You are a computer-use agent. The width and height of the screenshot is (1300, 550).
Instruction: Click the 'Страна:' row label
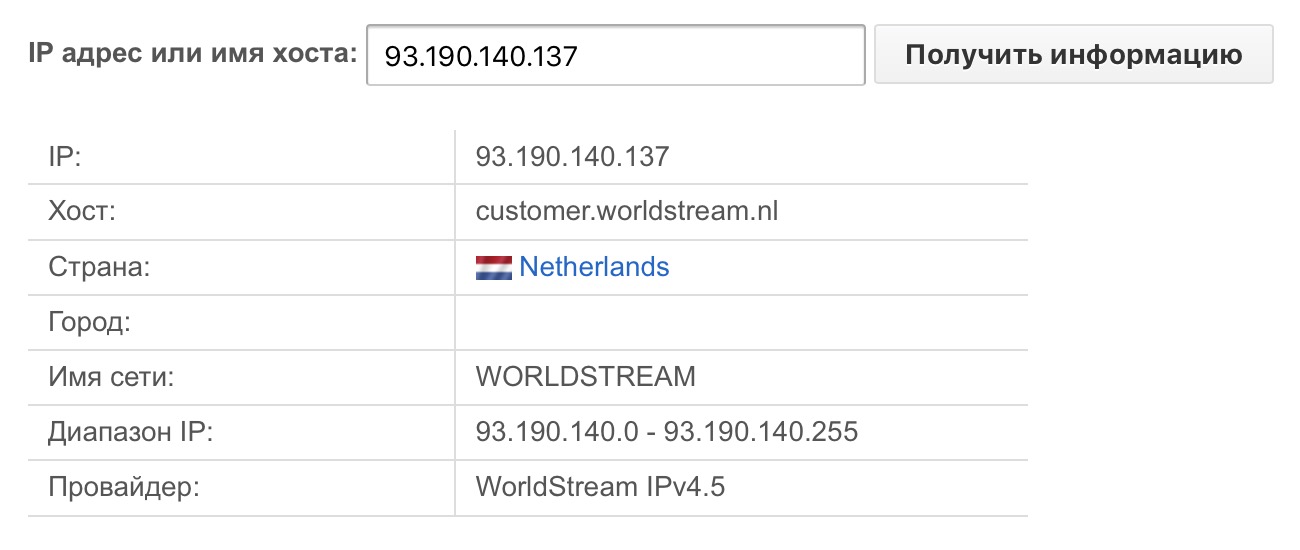(x=96, y=267)
